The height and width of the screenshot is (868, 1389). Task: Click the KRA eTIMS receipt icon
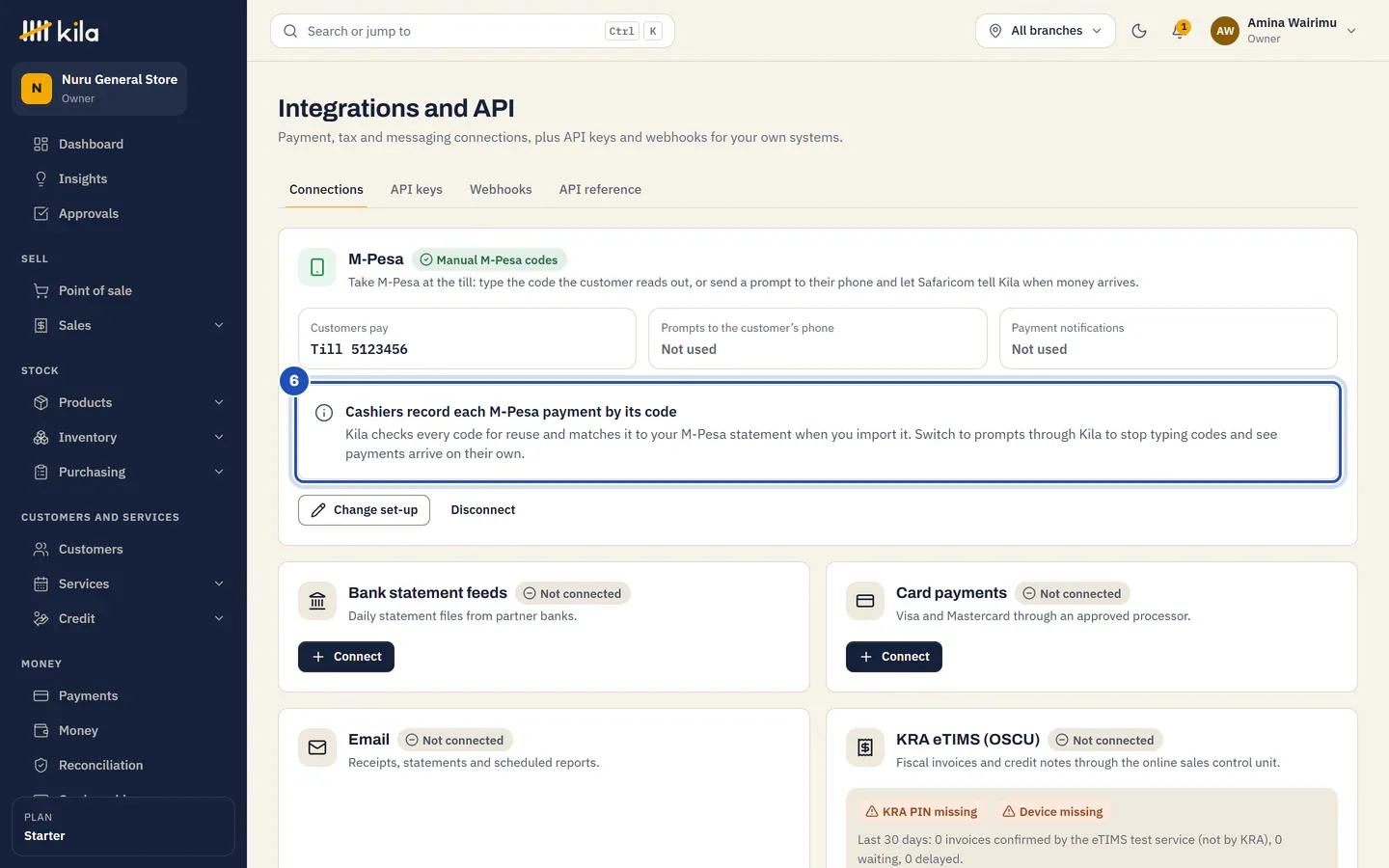[x=865, y=747]
